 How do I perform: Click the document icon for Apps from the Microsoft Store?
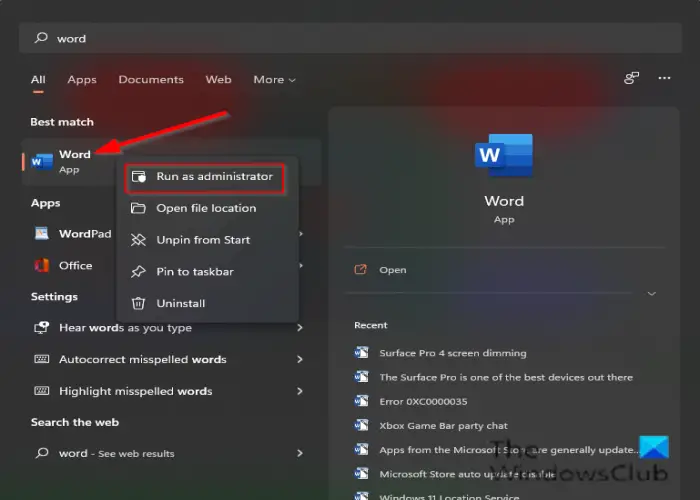(361, 449)
